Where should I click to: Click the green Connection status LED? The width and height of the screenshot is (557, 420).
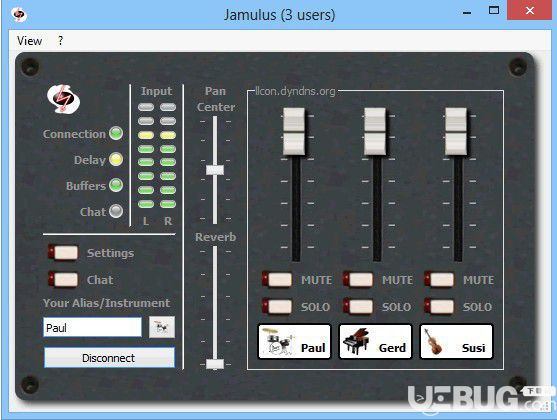(x=116, y=133)
